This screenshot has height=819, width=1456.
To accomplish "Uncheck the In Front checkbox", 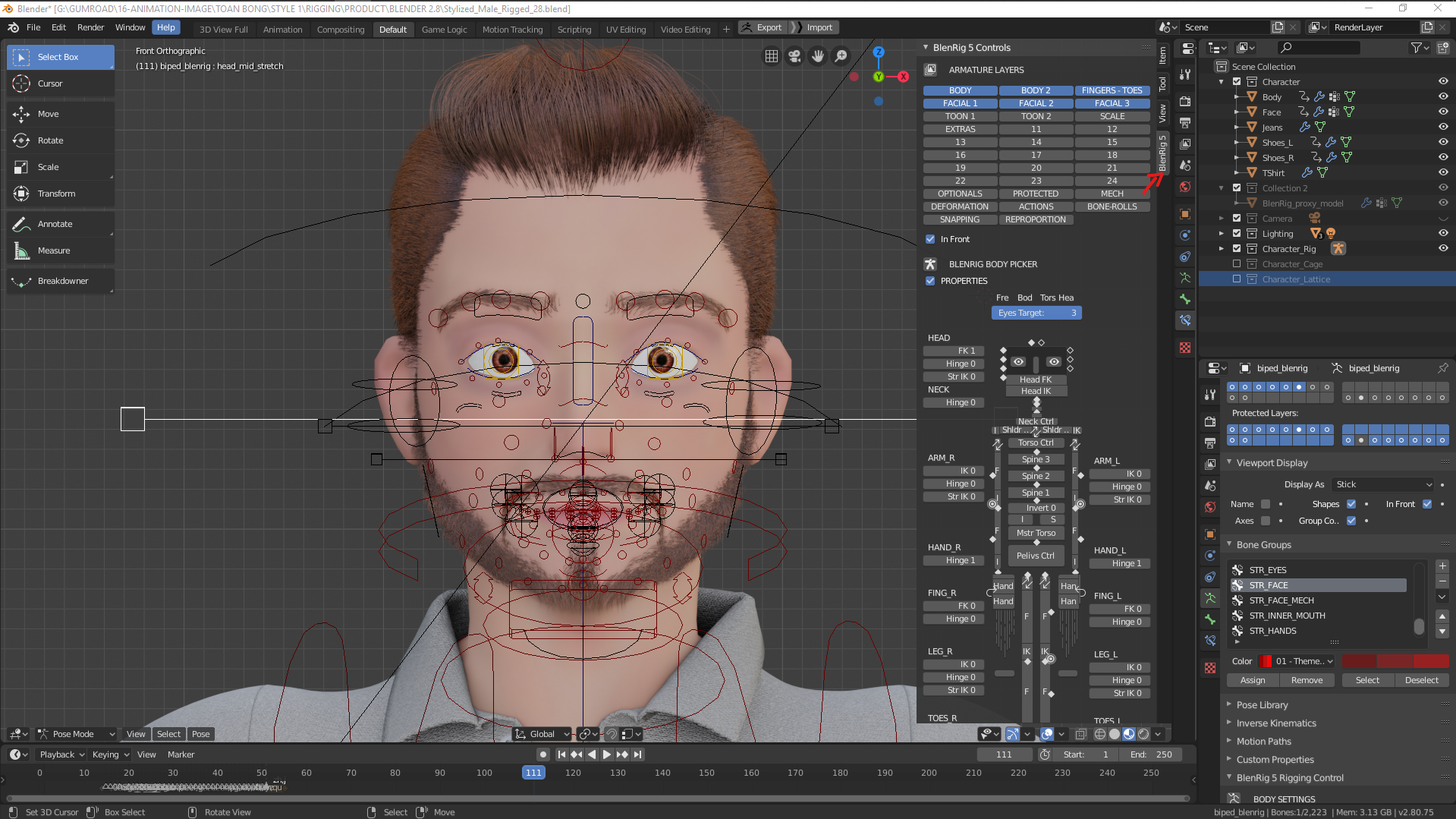I will click(x=930, y=239).
